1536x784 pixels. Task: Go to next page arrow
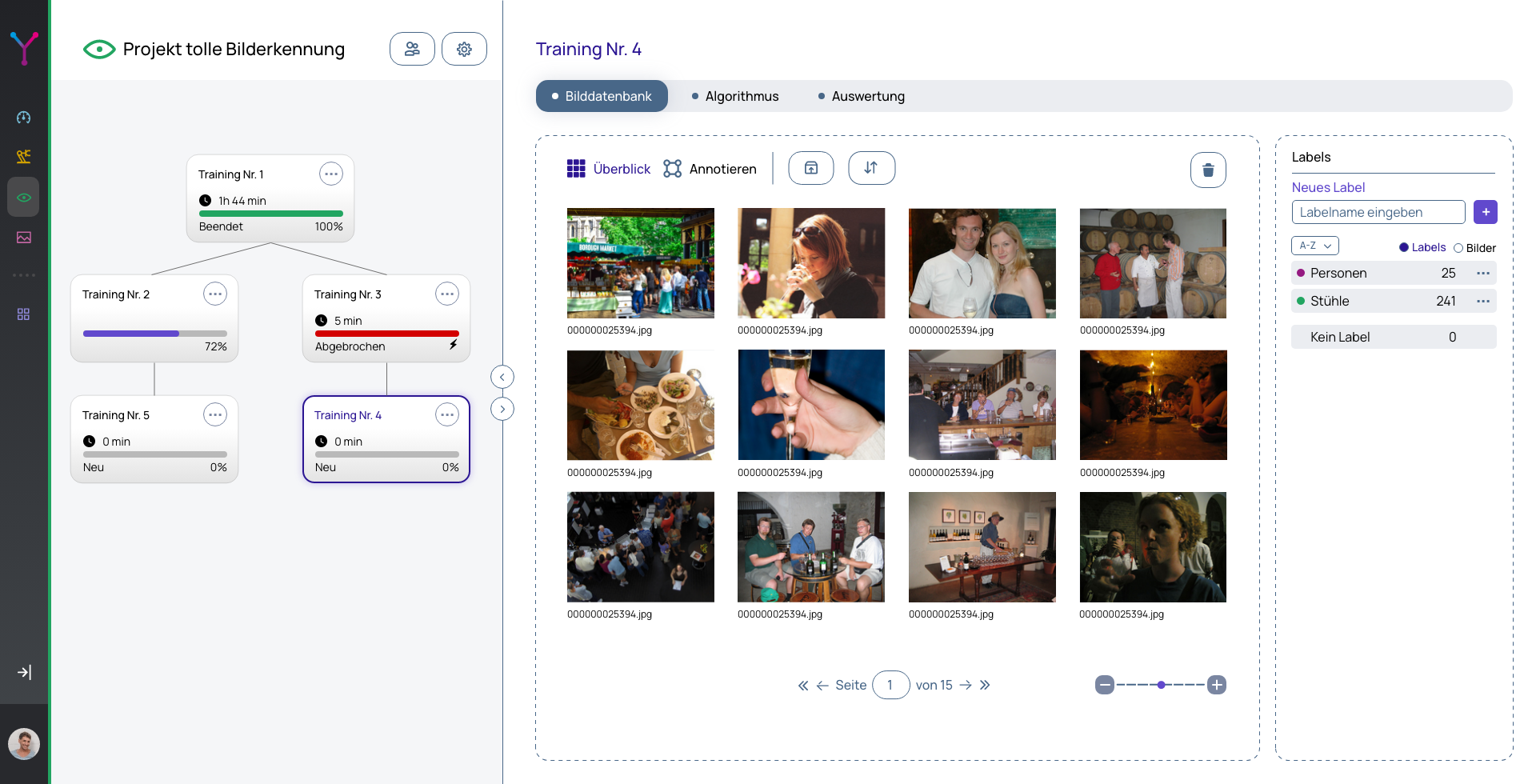[966, 685]
